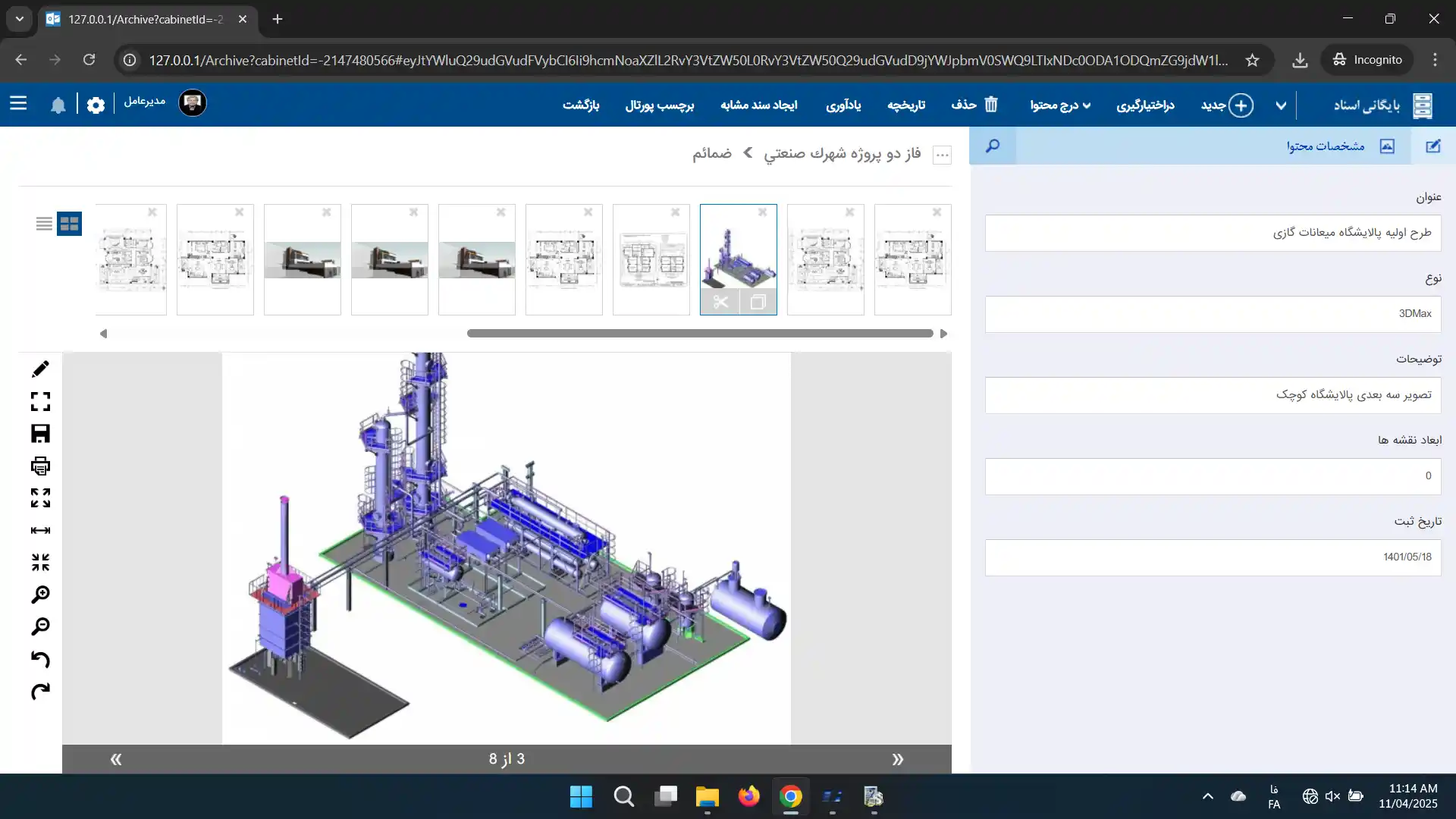The height and width of the screenshot is (819, 1456).
Task: Print the current drawing image
Action: [x=40, y=466]
